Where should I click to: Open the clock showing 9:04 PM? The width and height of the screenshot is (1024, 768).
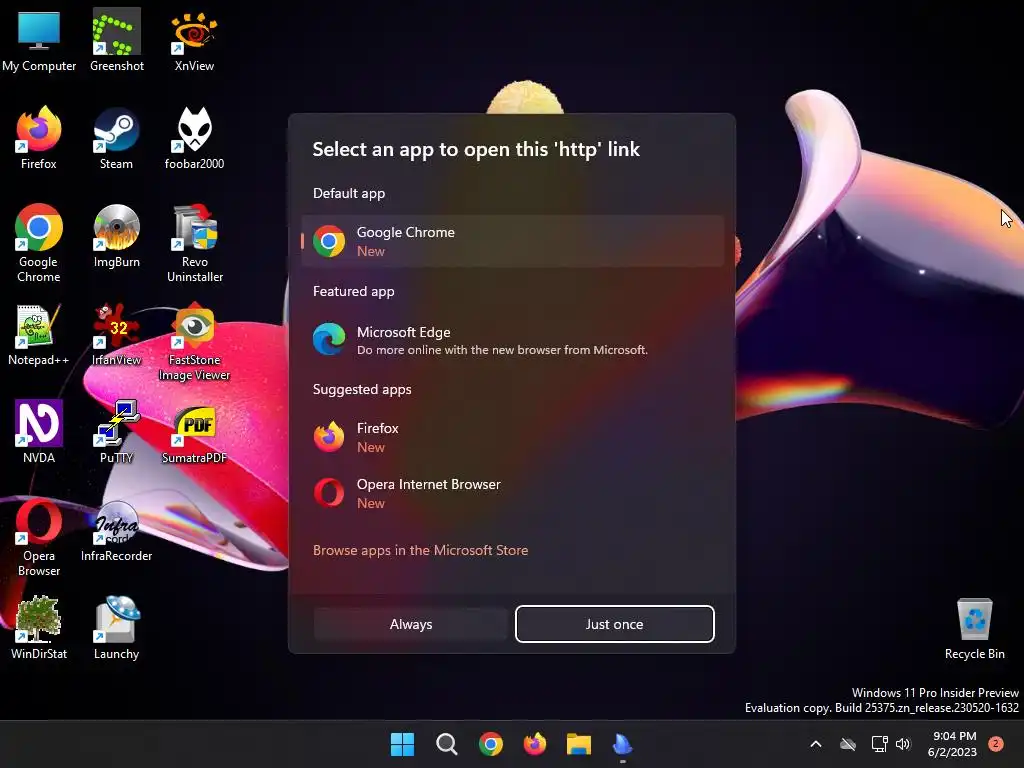953,744
